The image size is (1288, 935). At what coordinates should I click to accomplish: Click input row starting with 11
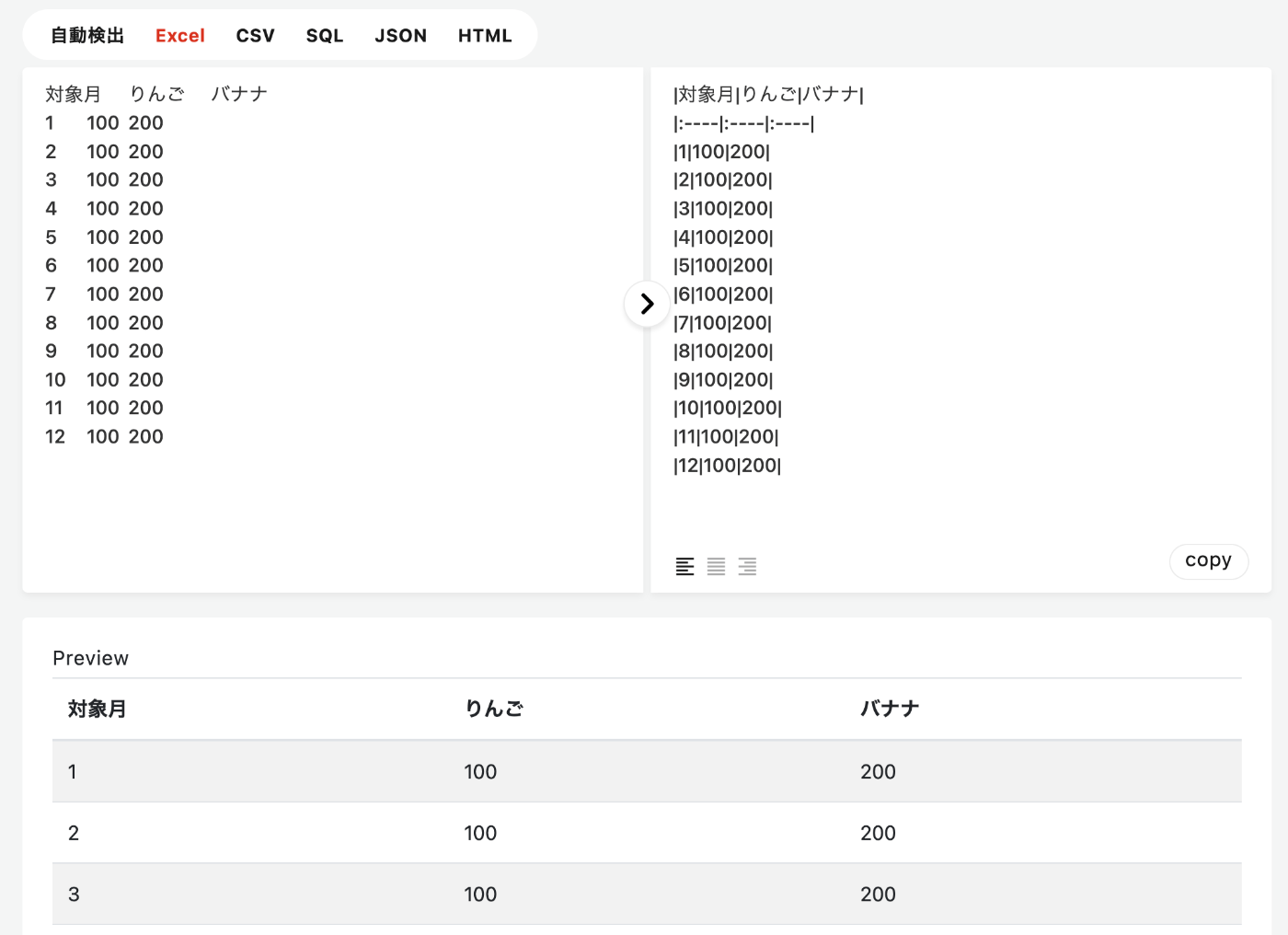(x=104, y=409)
